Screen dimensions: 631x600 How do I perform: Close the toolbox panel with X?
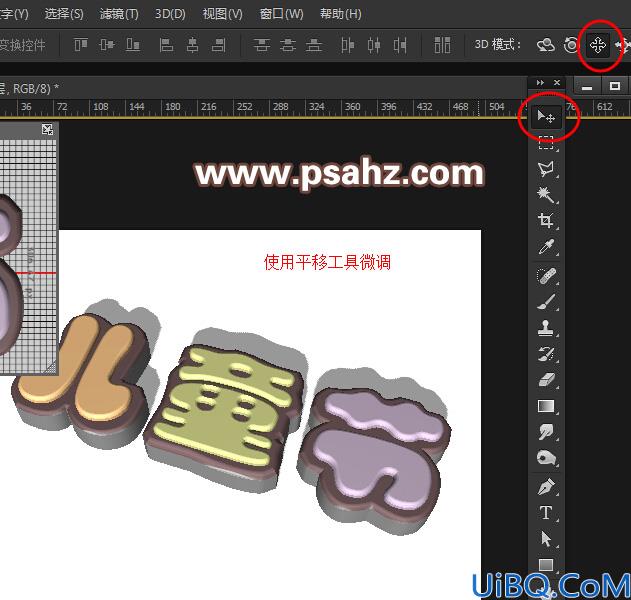pyautogui.click(x=557, y=82)
